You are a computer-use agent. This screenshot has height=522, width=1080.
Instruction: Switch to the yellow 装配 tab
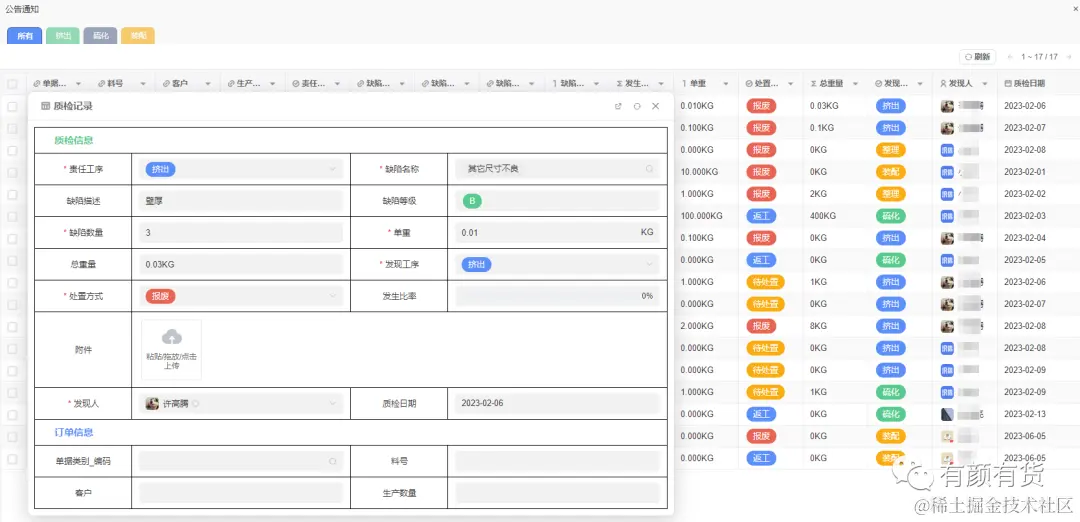pos(138,36)
